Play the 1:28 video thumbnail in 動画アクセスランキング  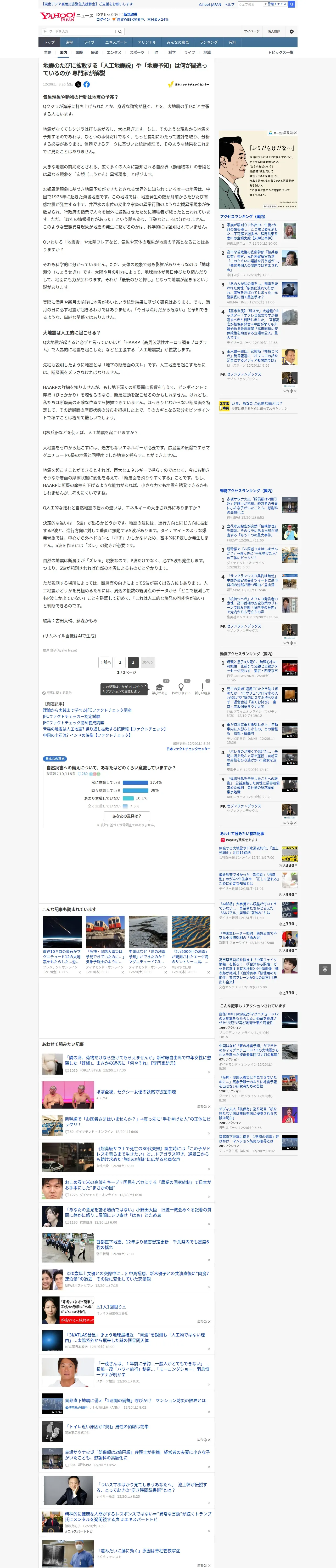290,784
